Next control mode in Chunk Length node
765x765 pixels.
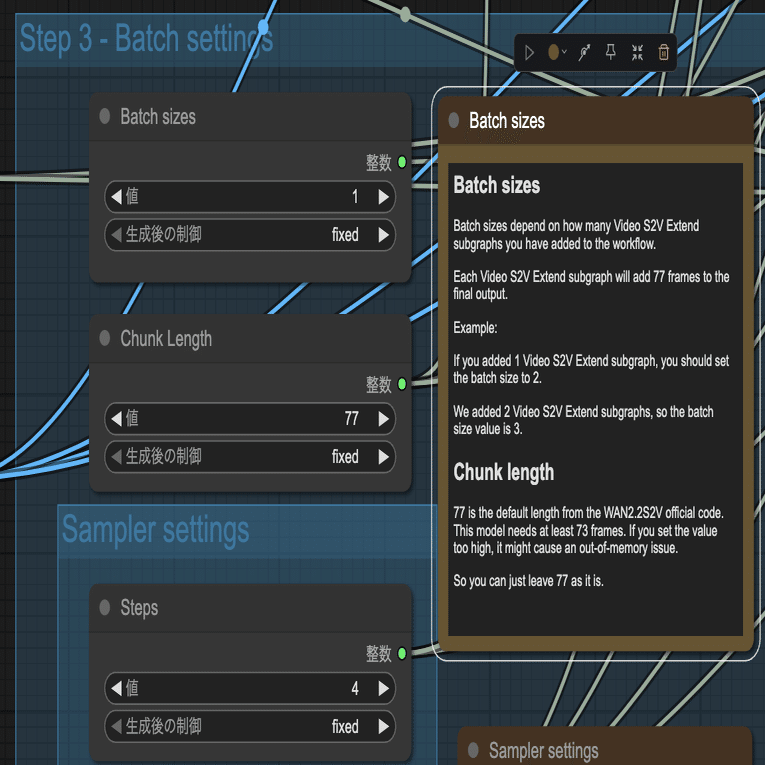pos(384,457)
